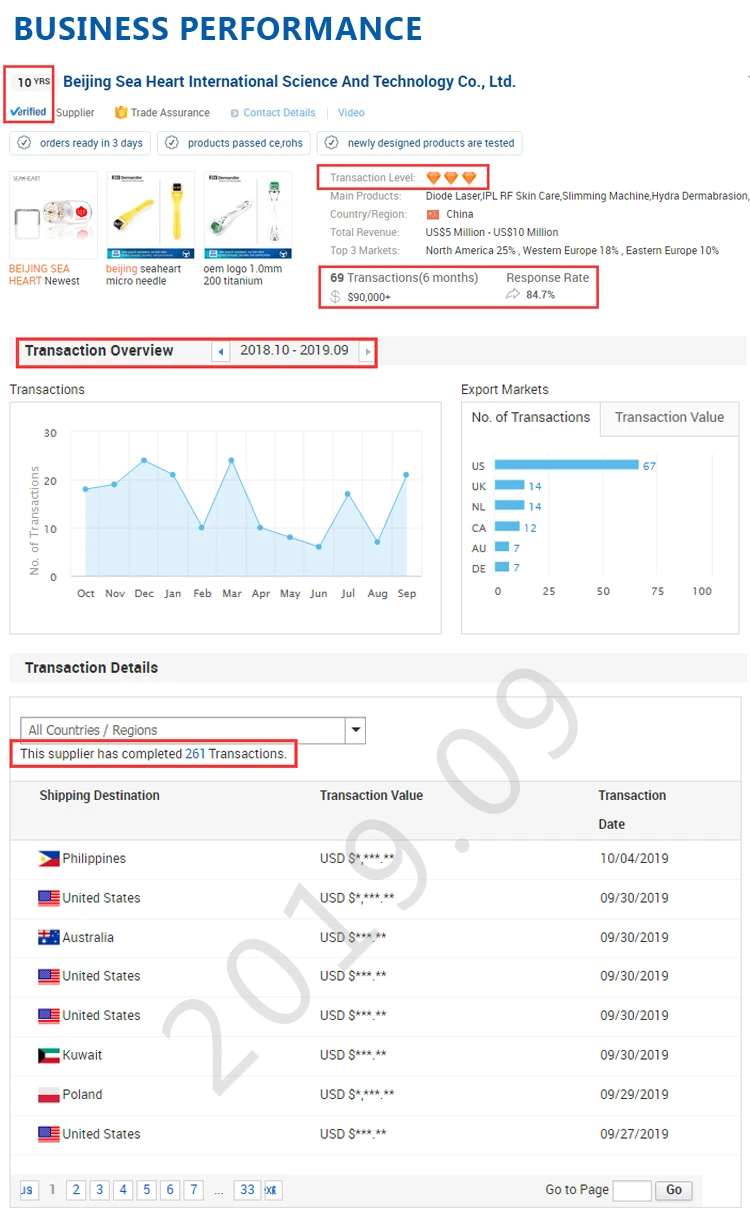Switch to the Transaction Value tab

pos(669,418)
